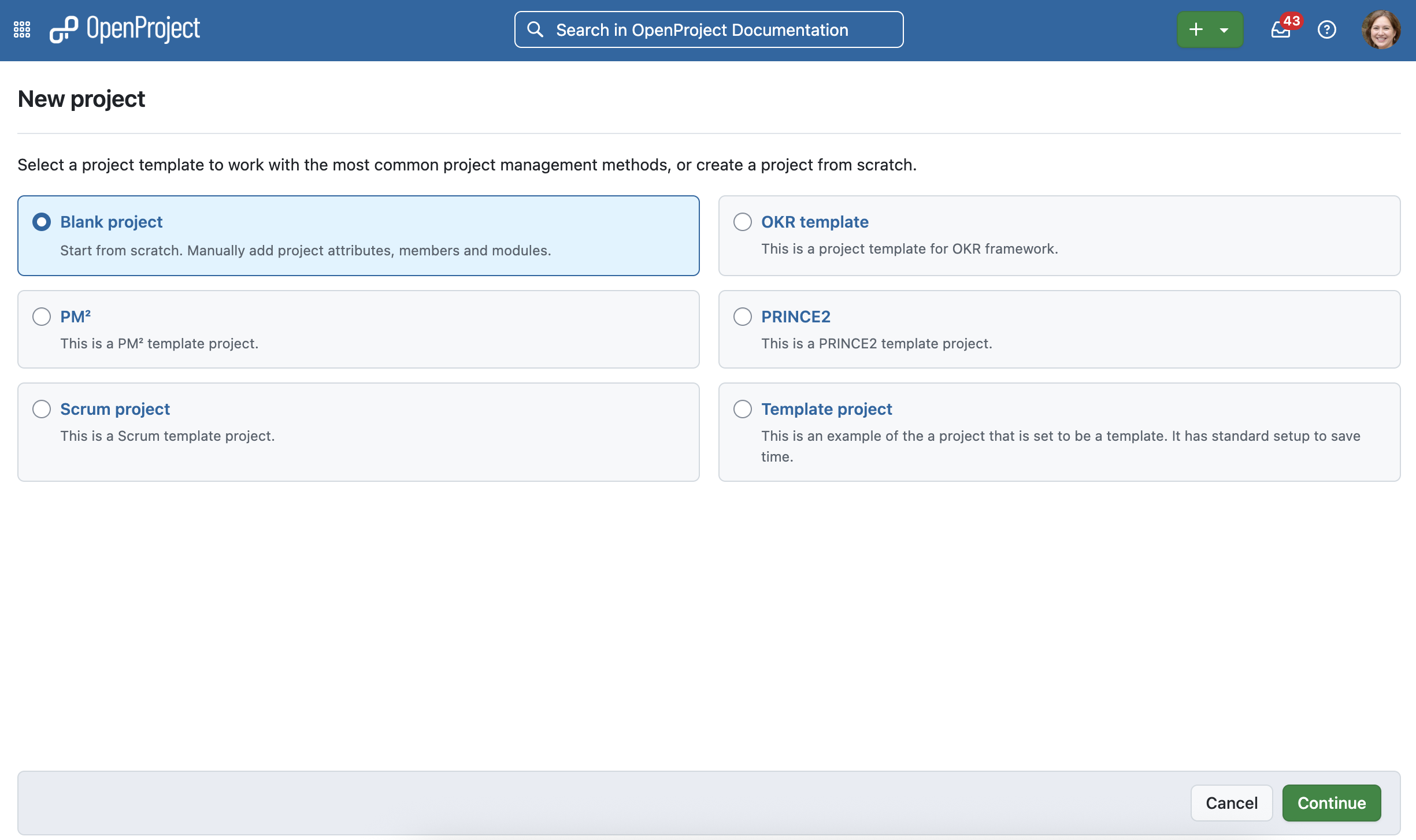This screenshot has width=1416, height=840.
Task: Open the PRINCE2 template link
Action: [x=795, y=317]
